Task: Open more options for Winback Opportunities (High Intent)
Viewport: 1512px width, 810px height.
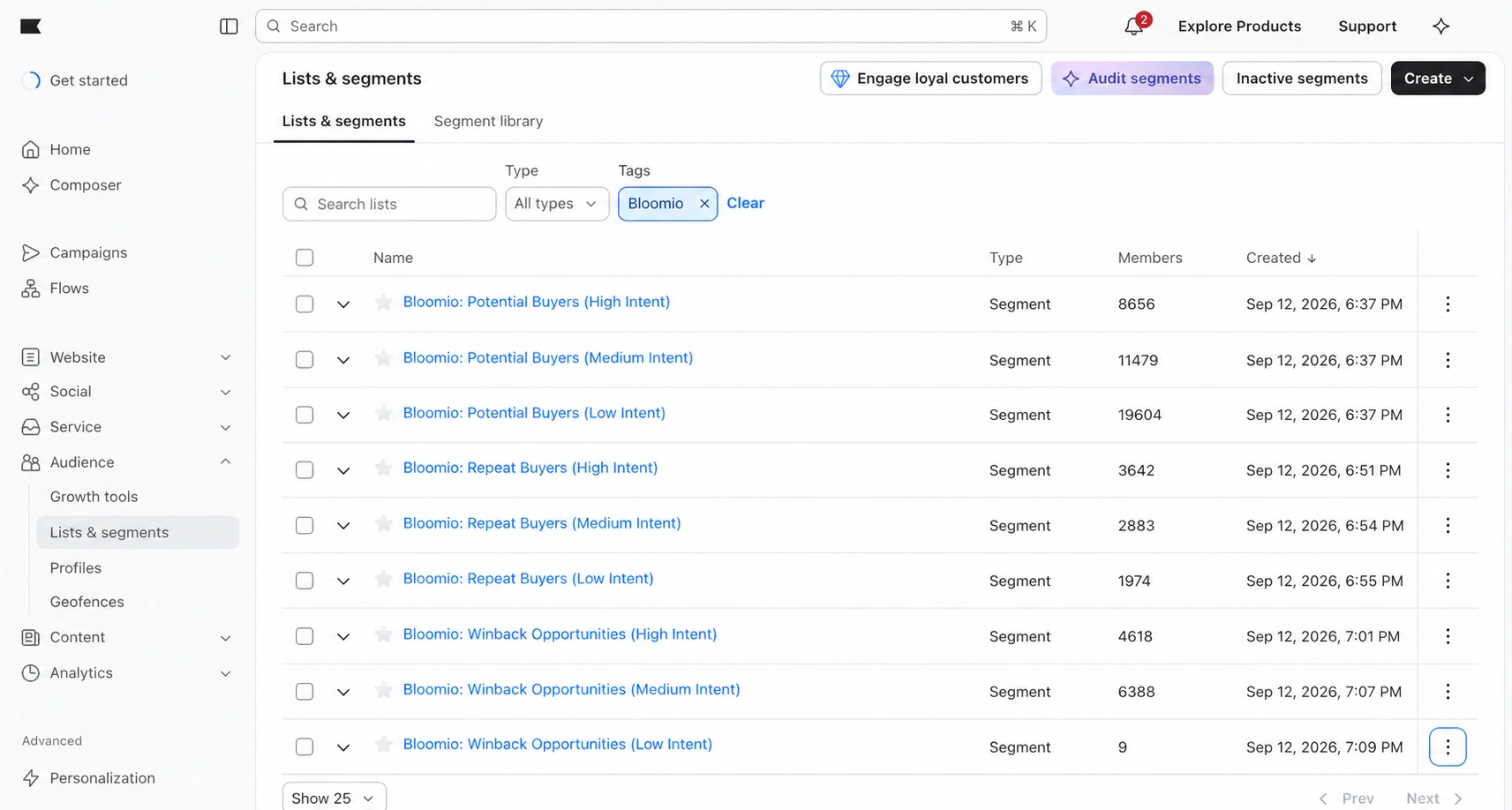Action: [1448, 636]
